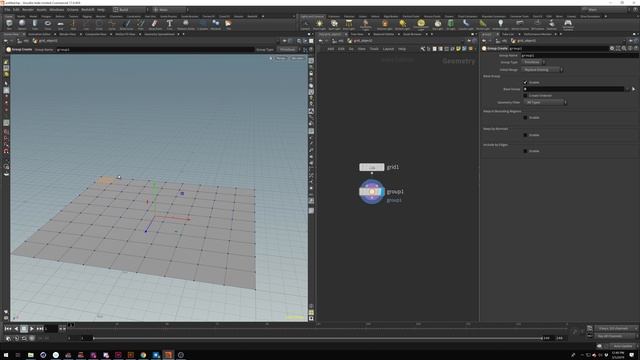Select the Torus shelf tool
This screenshot has height=360, width=640.
[x=48, y=24]
